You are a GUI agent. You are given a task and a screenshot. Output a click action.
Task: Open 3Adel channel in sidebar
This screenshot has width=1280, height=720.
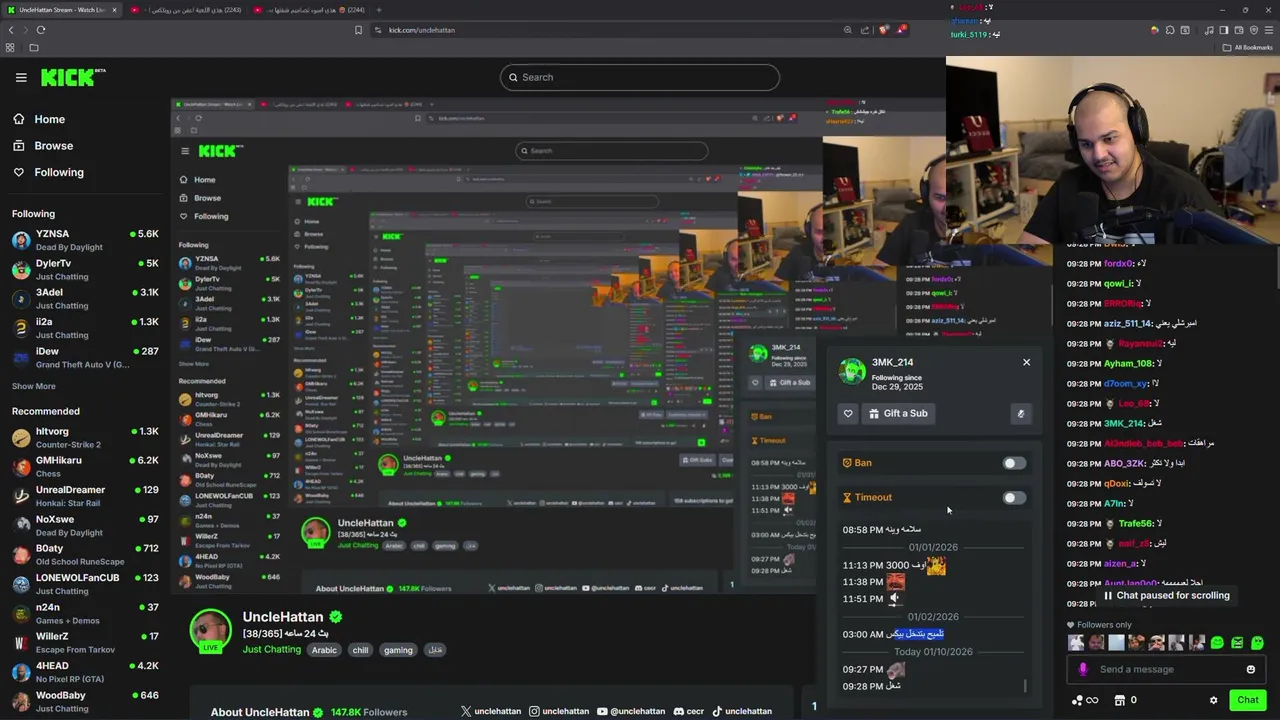[x=85, y=299]
